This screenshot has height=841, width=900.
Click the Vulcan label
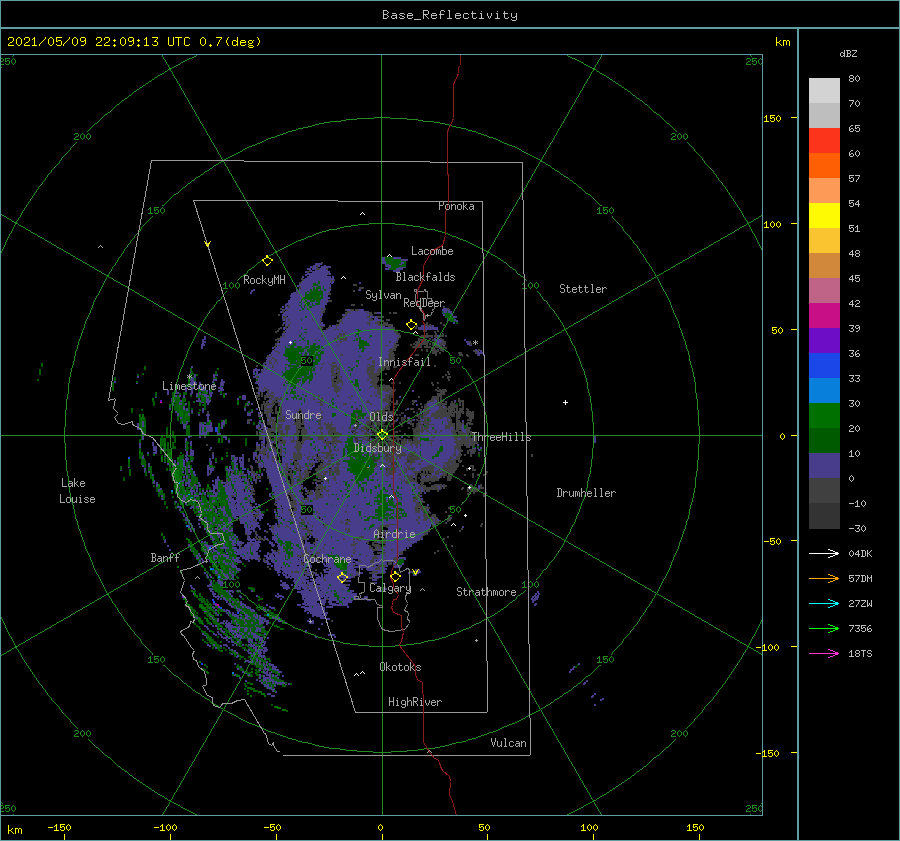(x=508, y=743)
